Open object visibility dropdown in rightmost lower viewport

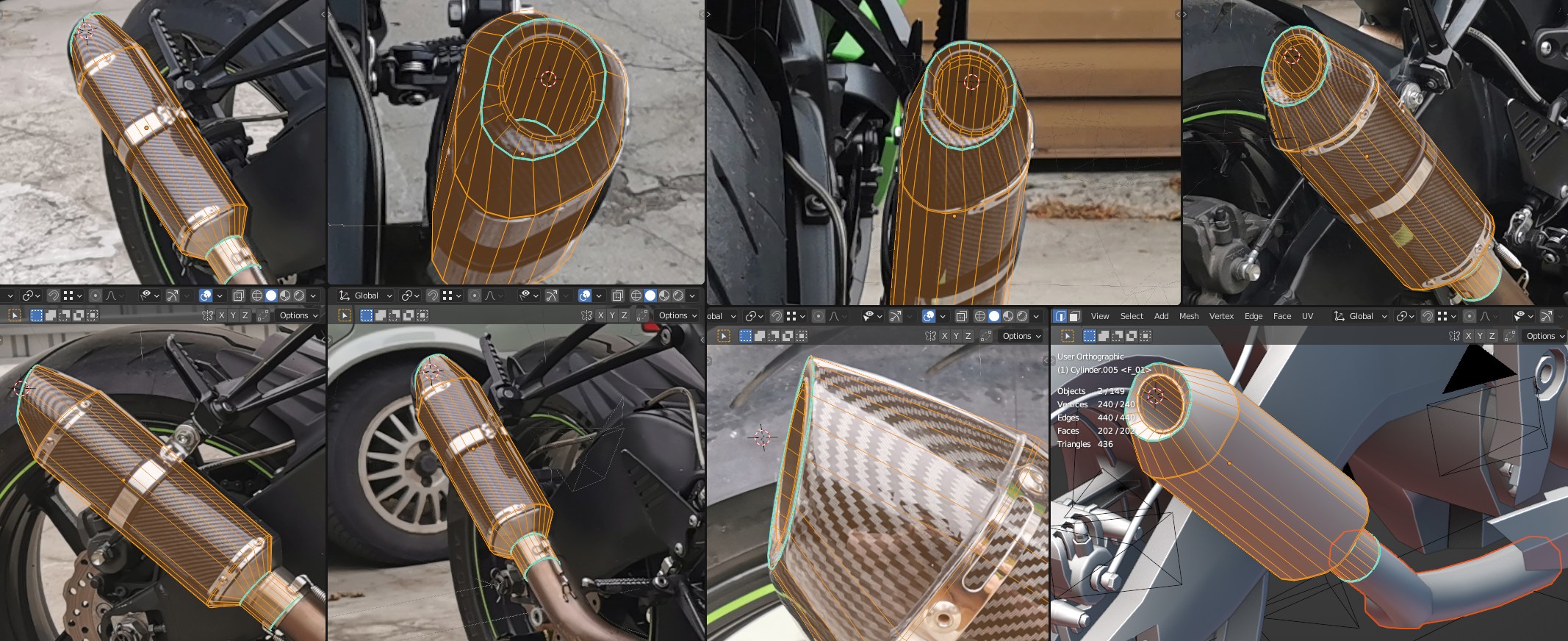click(x=1523, y=316)
